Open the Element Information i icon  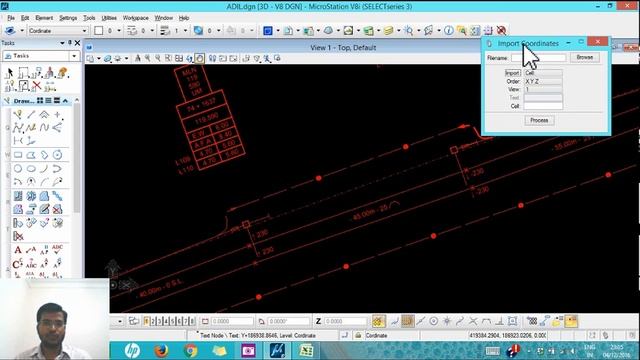[448, 31]
